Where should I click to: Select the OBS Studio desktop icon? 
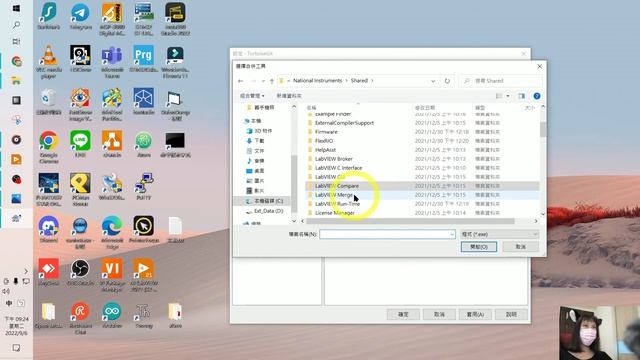pyautogui.click(x=80, y=272)
